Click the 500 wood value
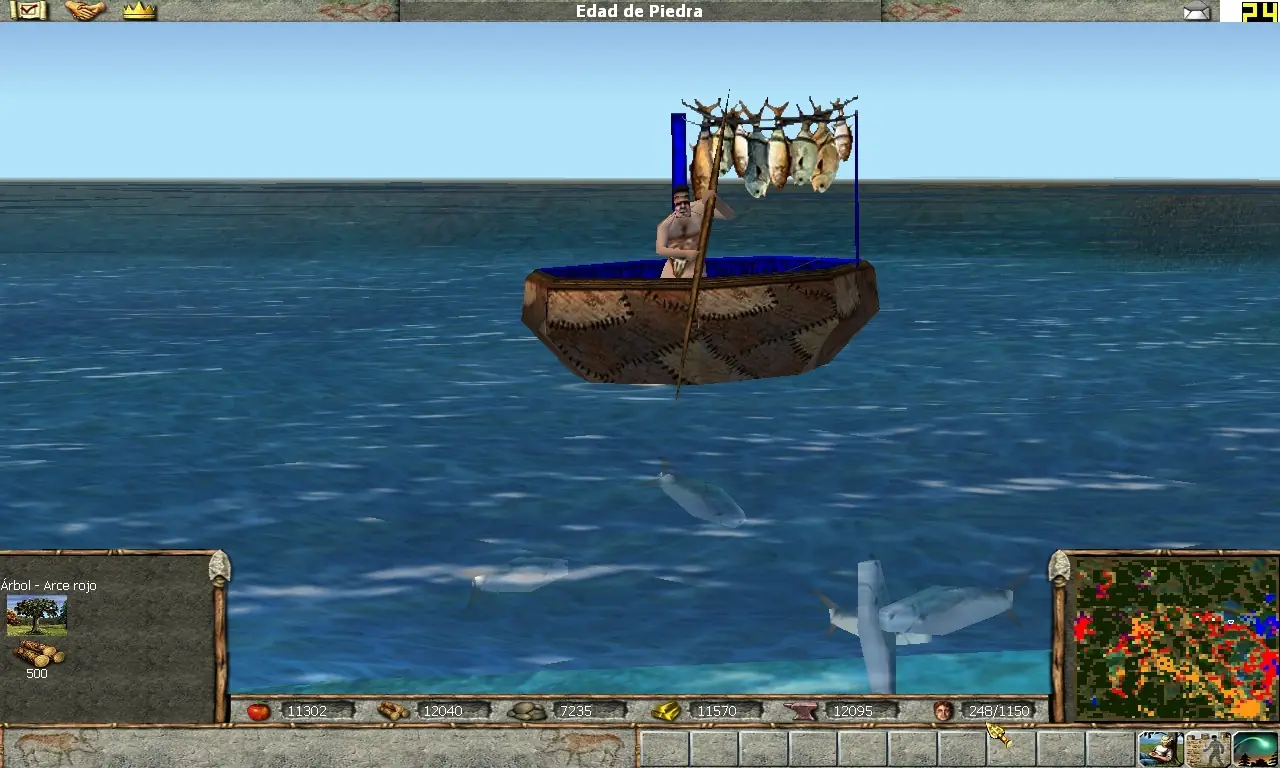Viewport: 1280px width, 768px height. (x=37, y=674)
